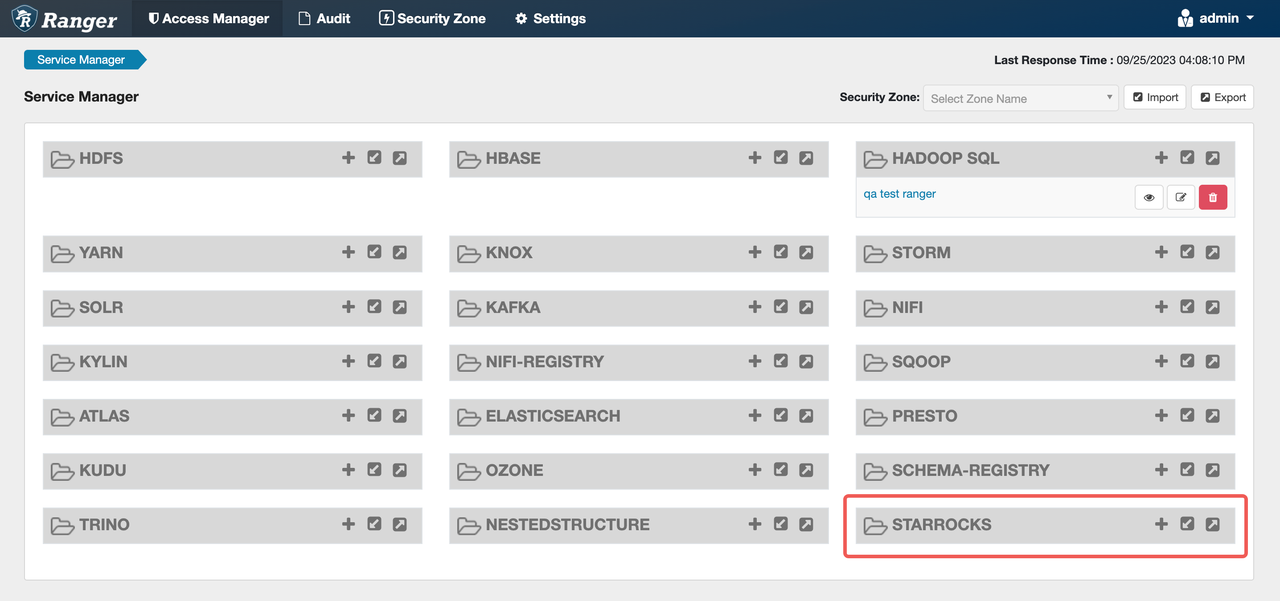
Task: Click the export icon for PRESTO
Action: 1212,416
